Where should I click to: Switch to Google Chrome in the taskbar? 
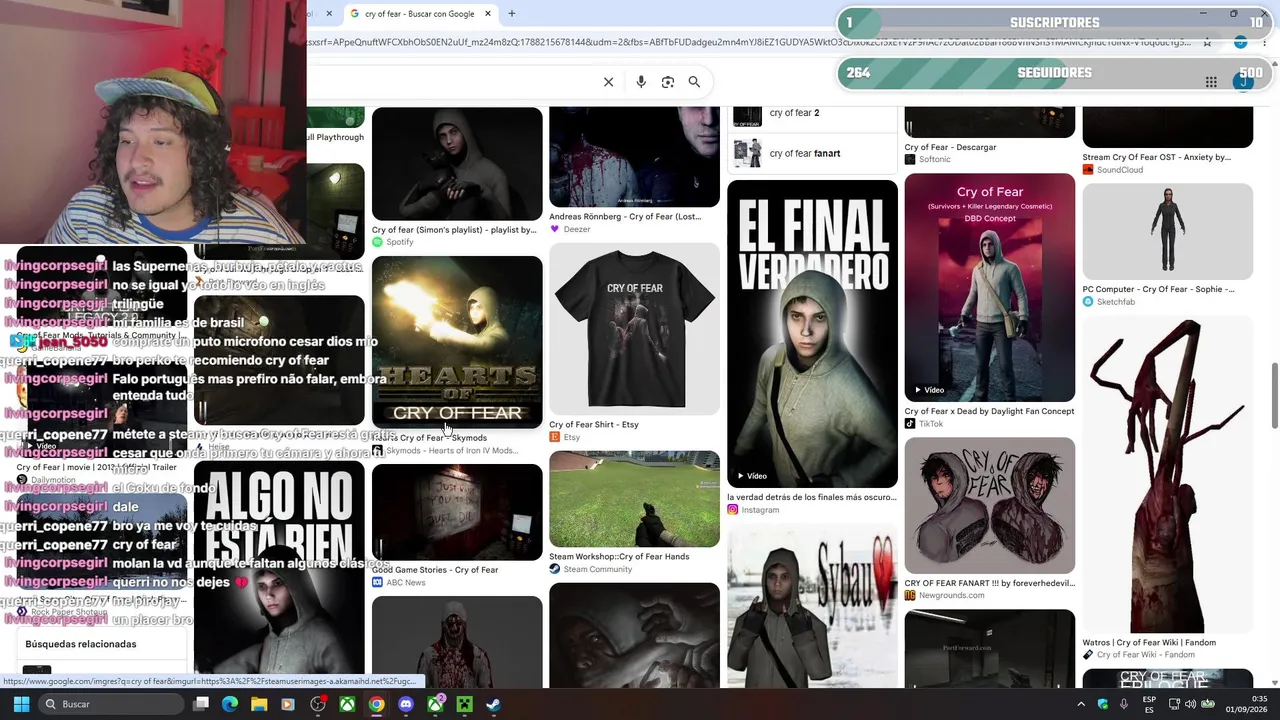[376, 704]
